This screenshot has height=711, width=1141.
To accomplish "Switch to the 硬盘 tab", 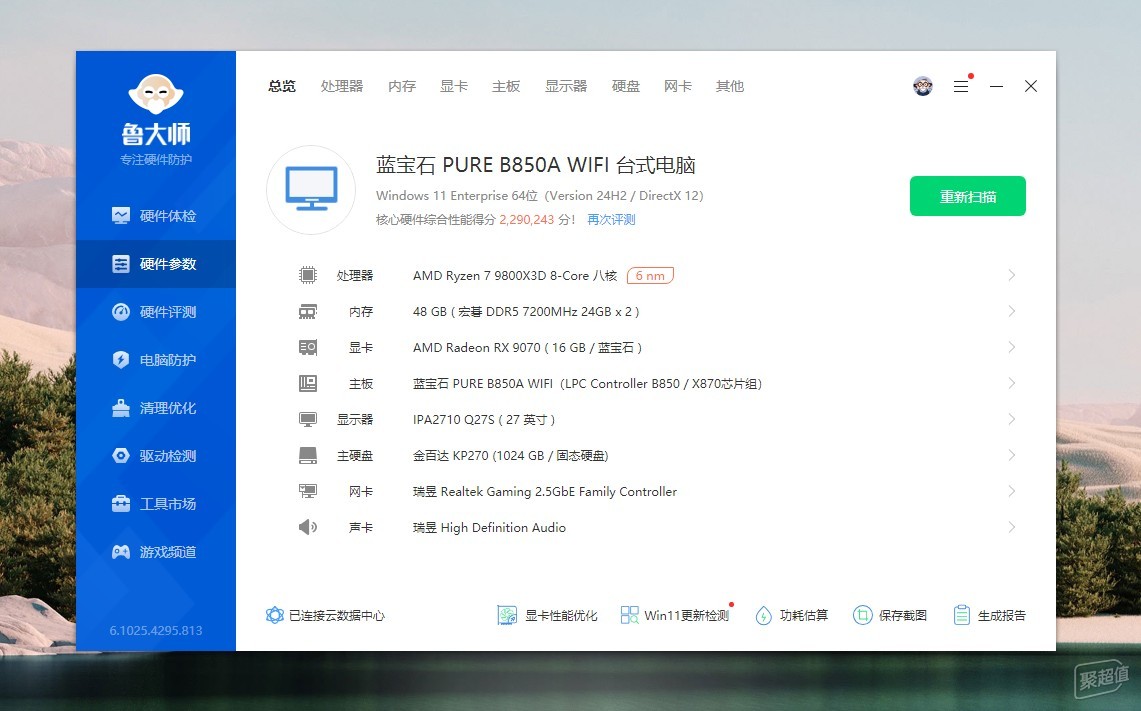I will pos(625,86).
